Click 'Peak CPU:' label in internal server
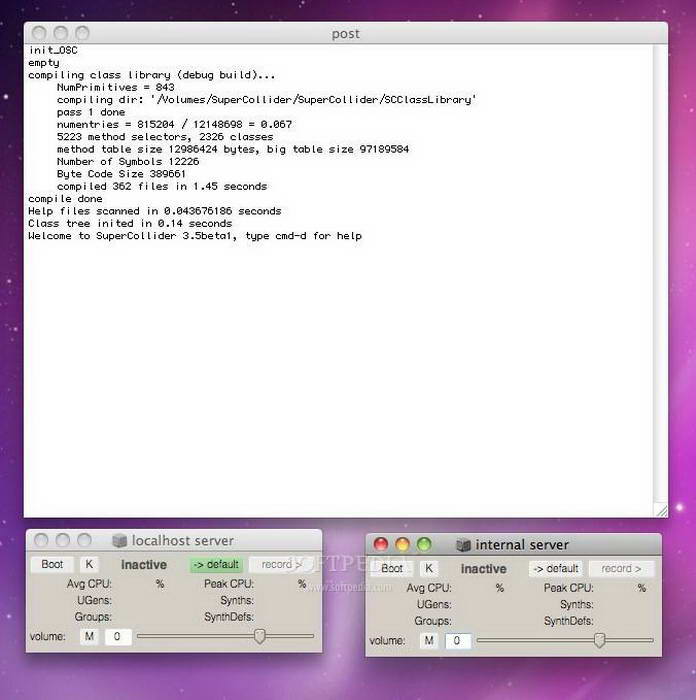 pyautogui.click(x=569, y=588)
